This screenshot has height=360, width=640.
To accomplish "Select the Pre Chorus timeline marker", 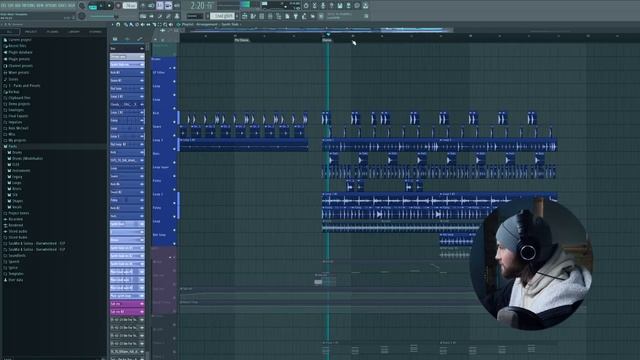I will pos(241,40).
